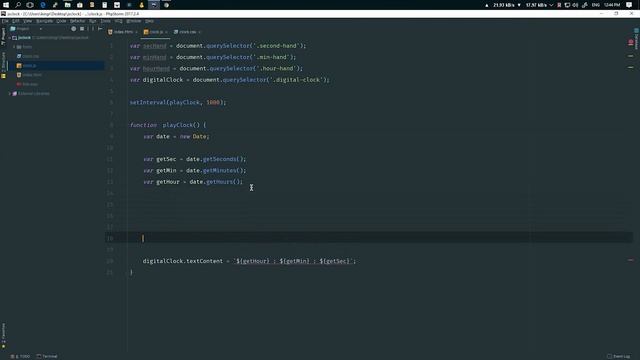640x360 pixels.
Task: Open the View menu
Action: 27,21
